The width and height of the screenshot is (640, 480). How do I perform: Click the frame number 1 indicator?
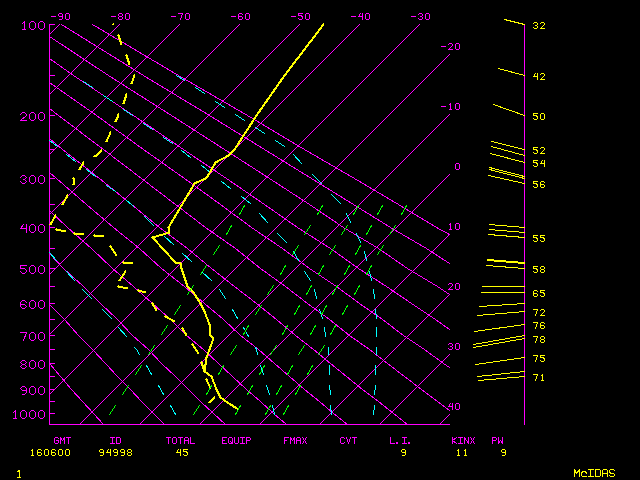19,472
